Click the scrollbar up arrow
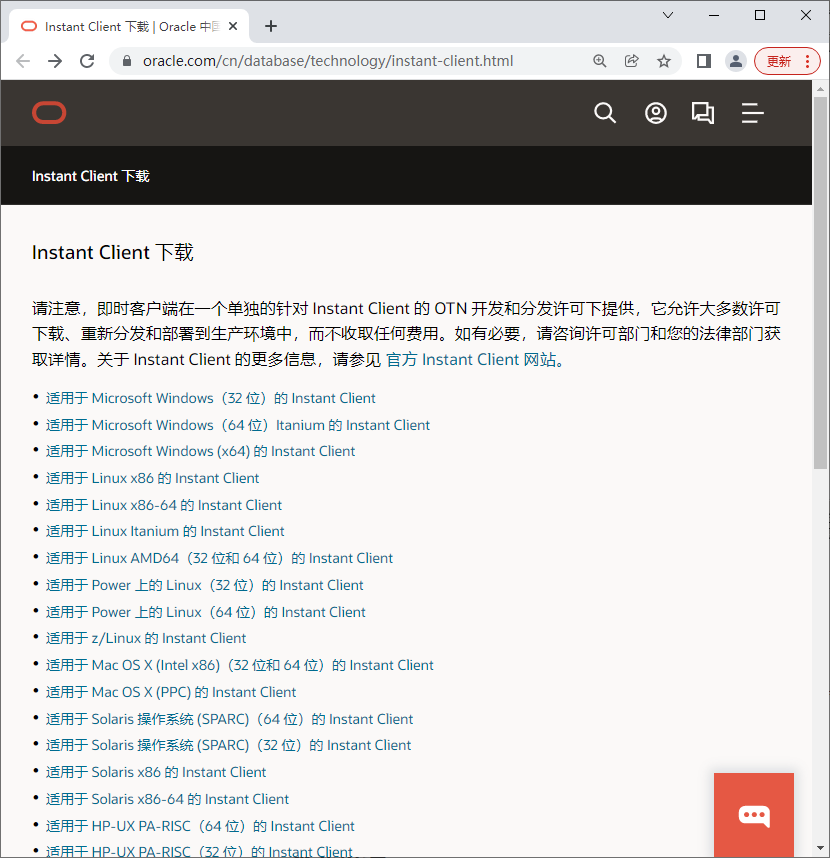This screenshot has height=858, width=830. click(820, 89)
